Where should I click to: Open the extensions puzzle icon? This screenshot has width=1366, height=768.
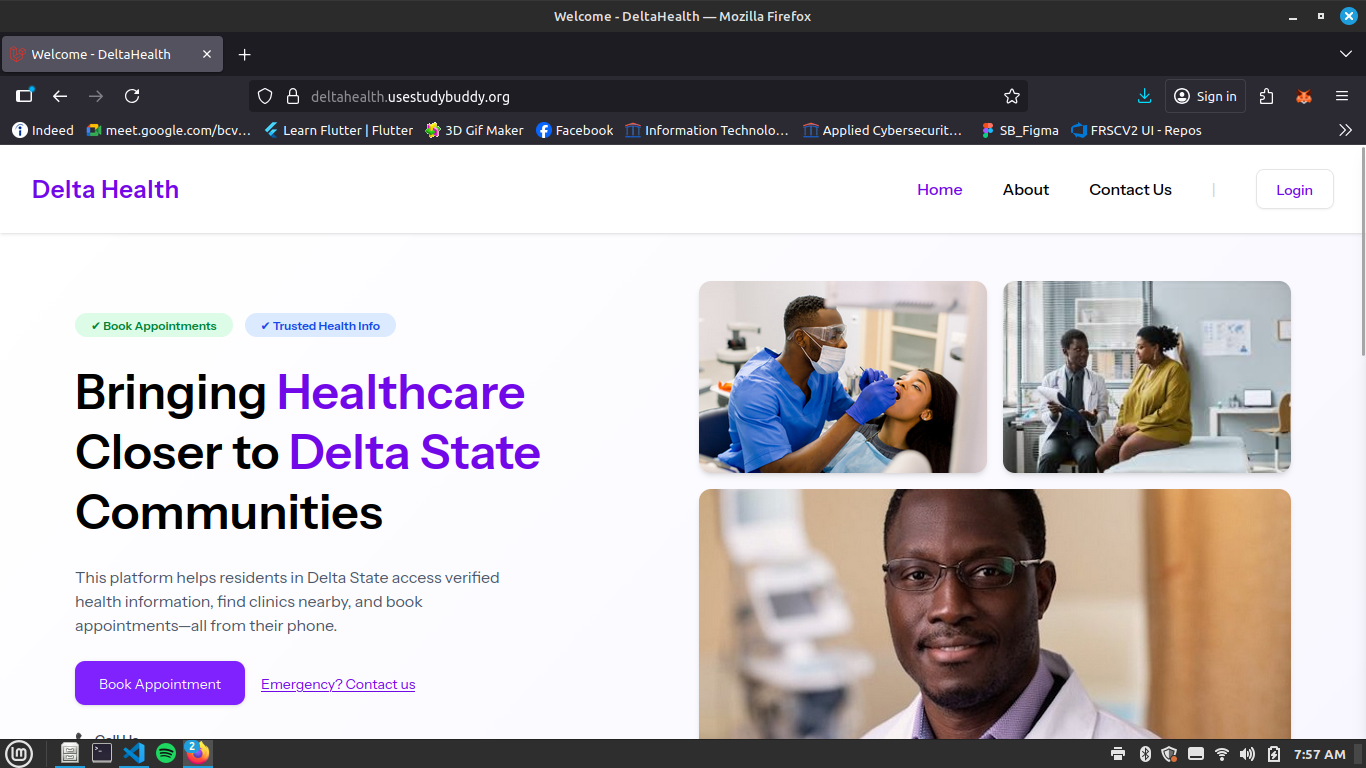[1267, 96]
